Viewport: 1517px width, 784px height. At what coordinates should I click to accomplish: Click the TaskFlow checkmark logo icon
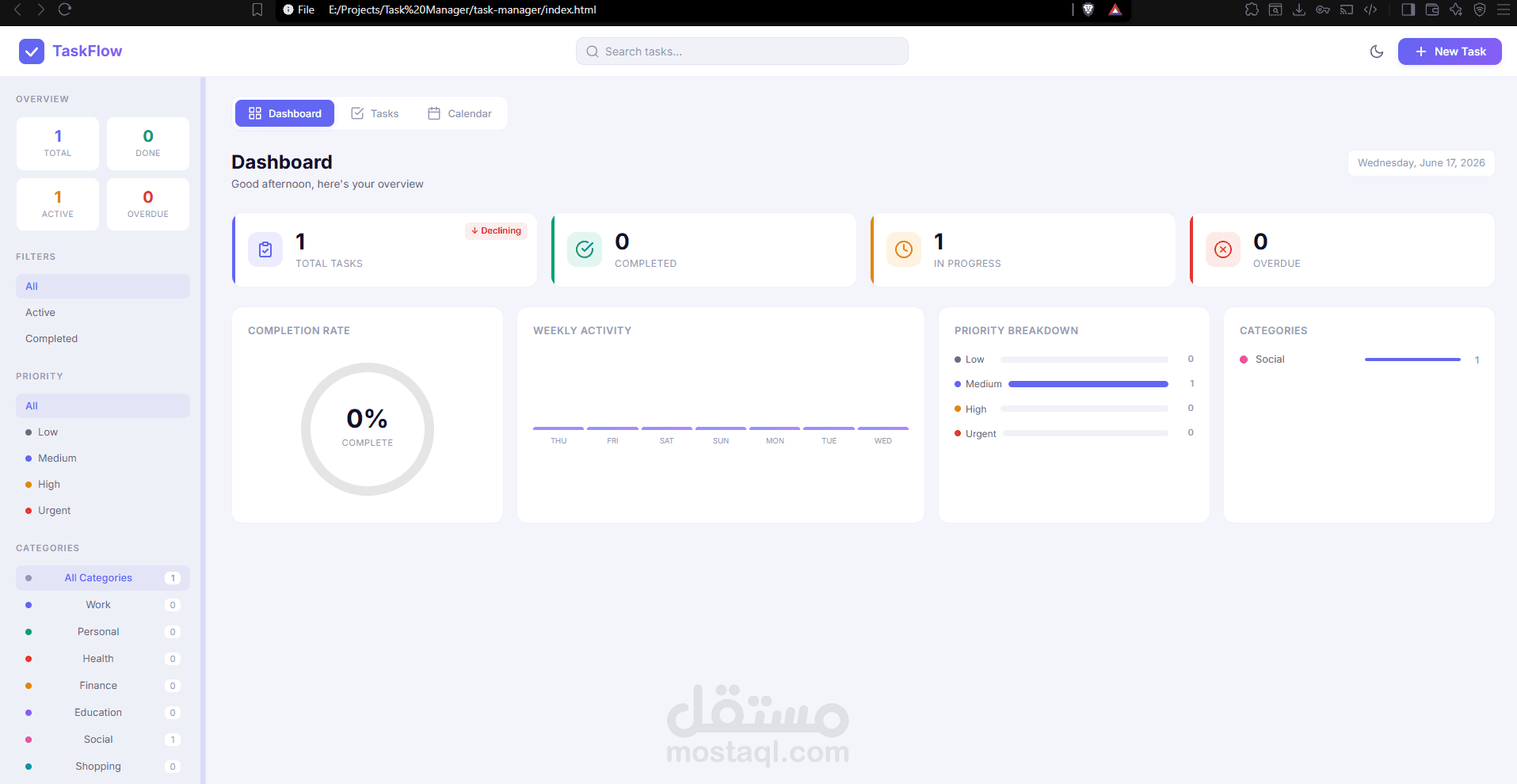32,51
